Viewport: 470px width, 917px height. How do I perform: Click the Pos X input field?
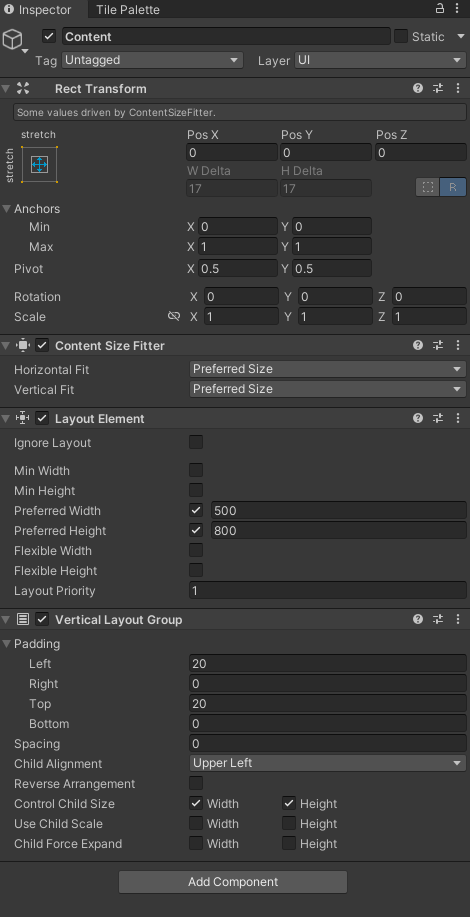[231, 153]
